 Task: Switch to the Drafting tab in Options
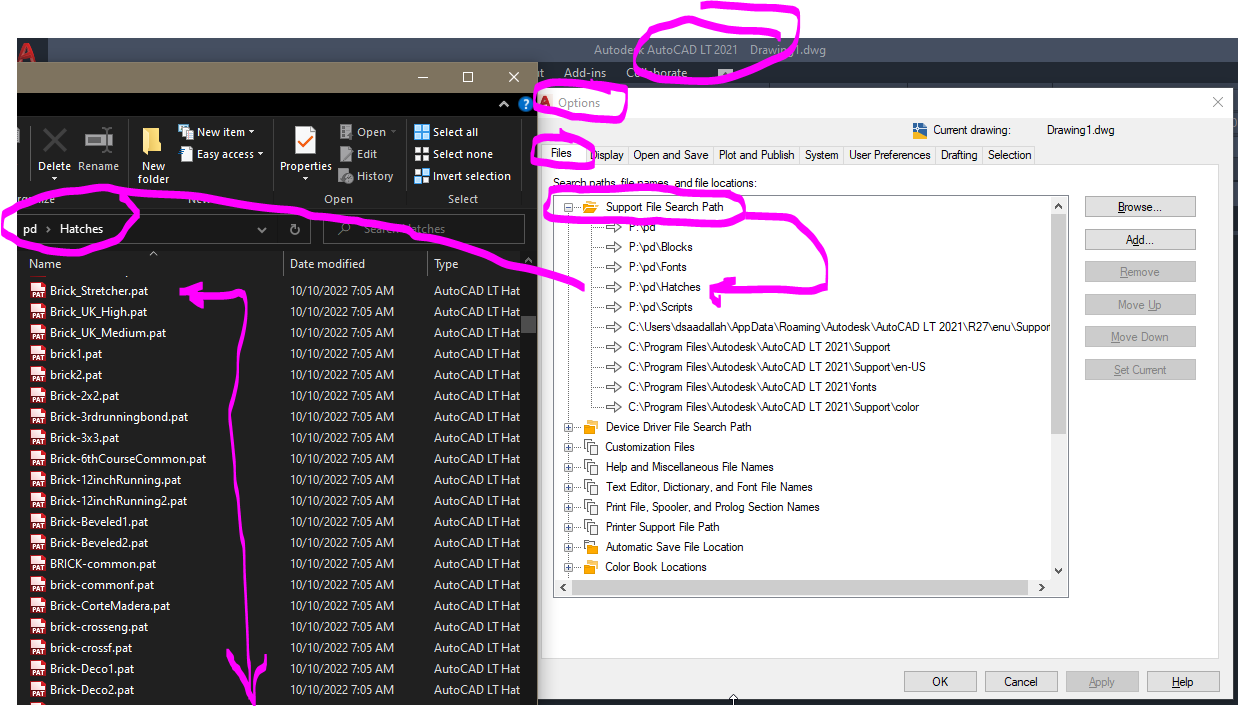(959, 155)
